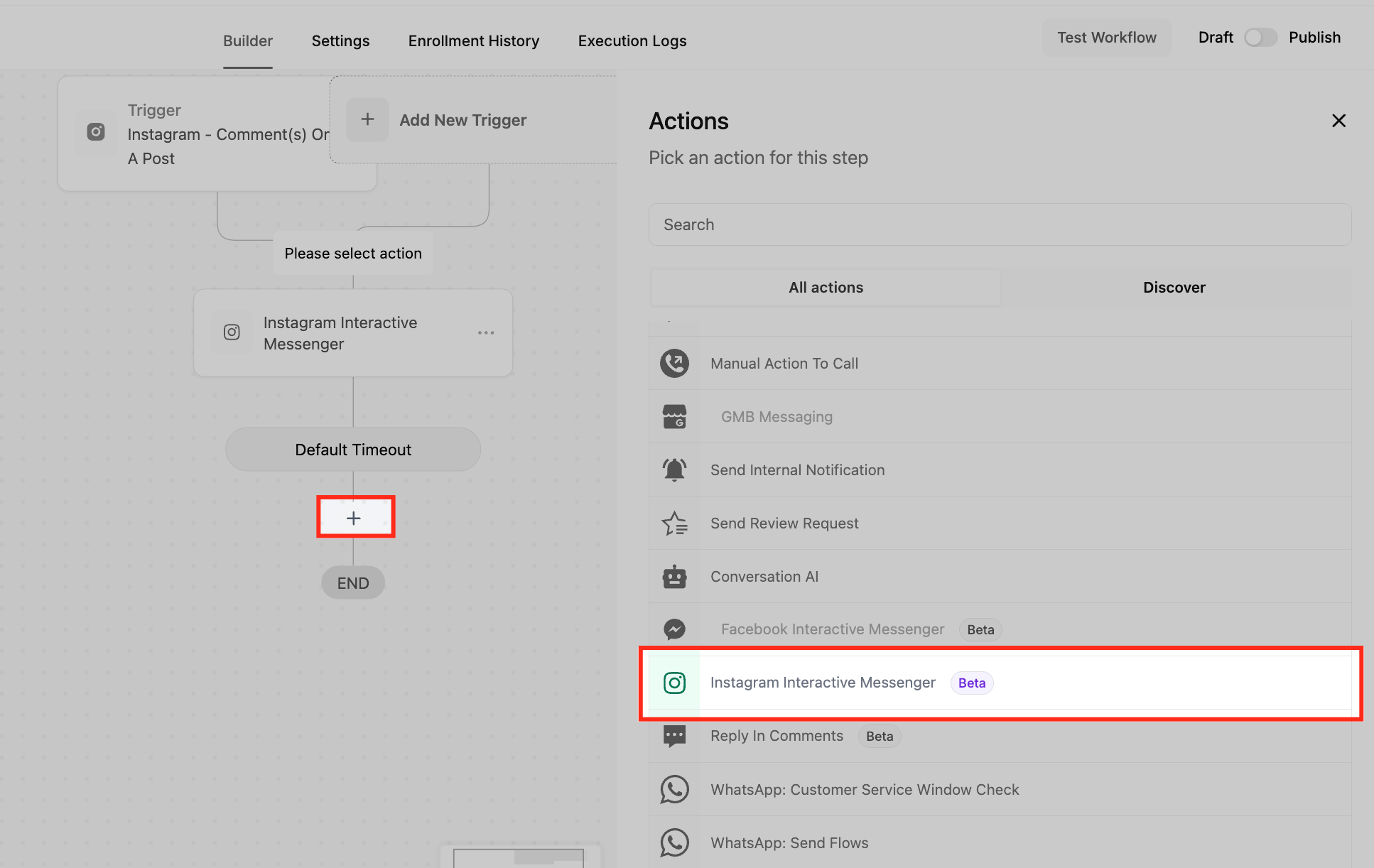Switch to the Discover tab
1374x868 pixels.
(1174, 288)
